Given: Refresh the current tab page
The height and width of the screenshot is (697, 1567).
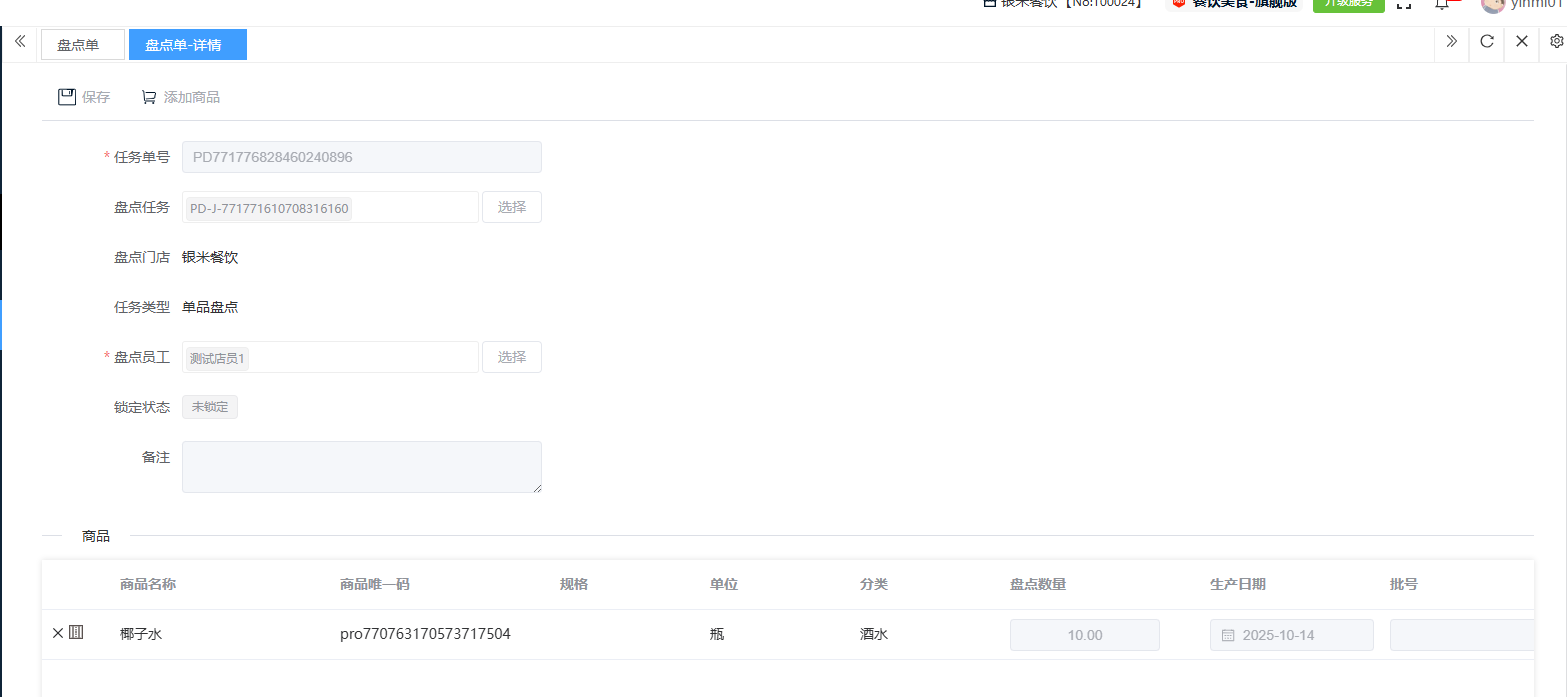Looking at the screenshot, I should tap(1486, 41).
